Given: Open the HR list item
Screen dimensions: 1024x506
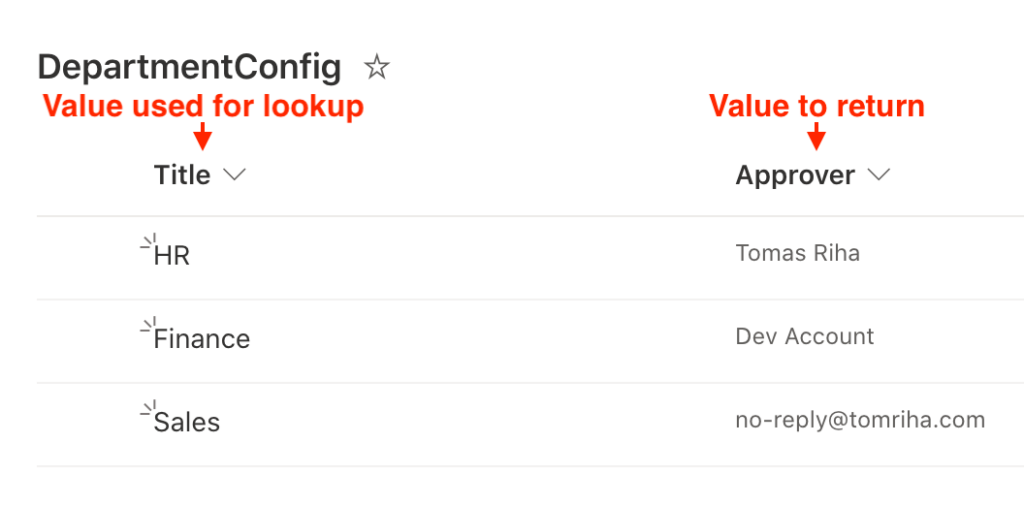Looking at the screenshot, I should point(172,256).
